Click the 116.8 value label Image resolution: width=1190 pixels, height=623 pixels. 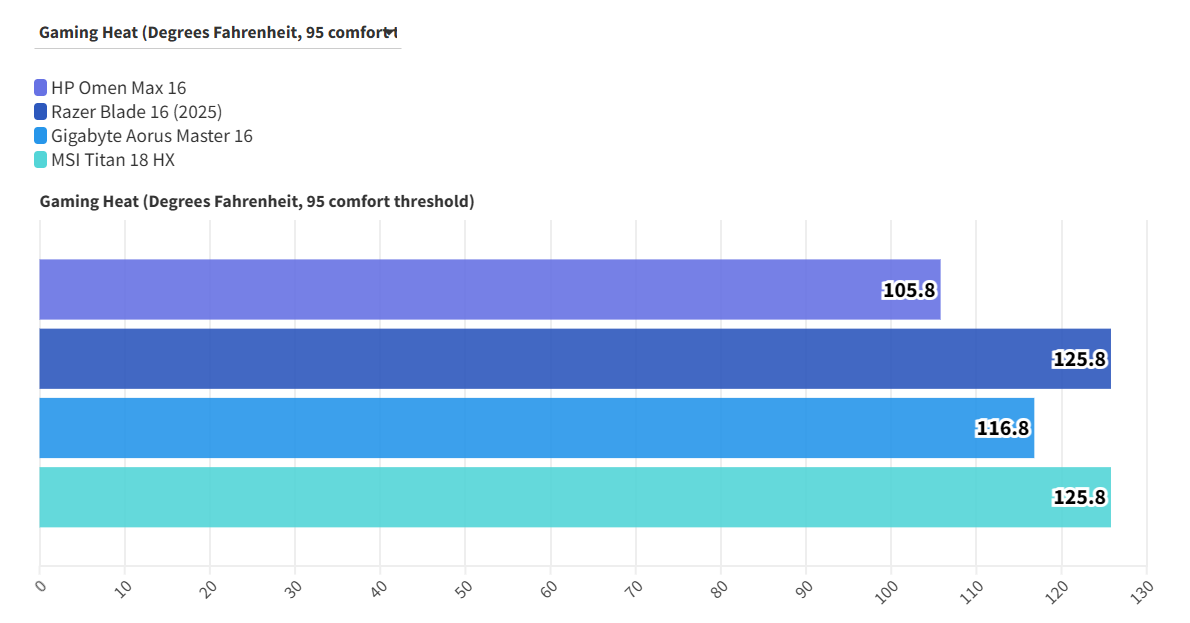[1002, 428]
